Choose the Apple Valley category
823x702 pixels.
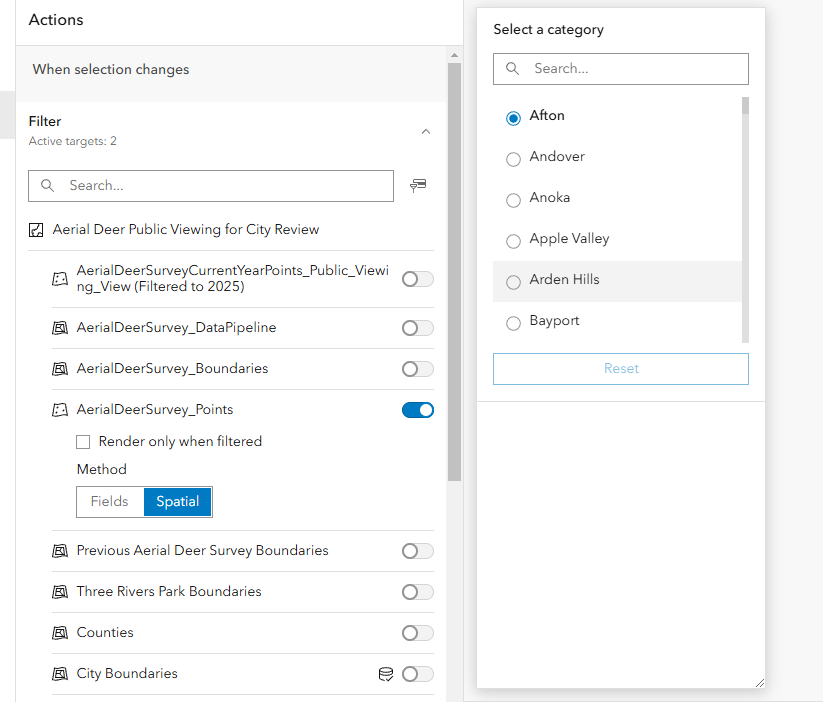pyautogui.click(x=514, y=240)
